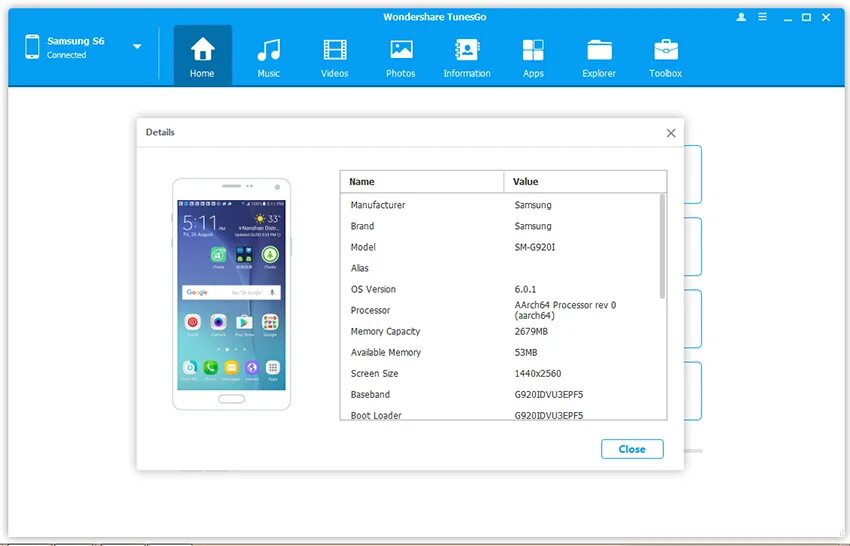Select the Model value SM-G920I

click(x=535, y=247)
